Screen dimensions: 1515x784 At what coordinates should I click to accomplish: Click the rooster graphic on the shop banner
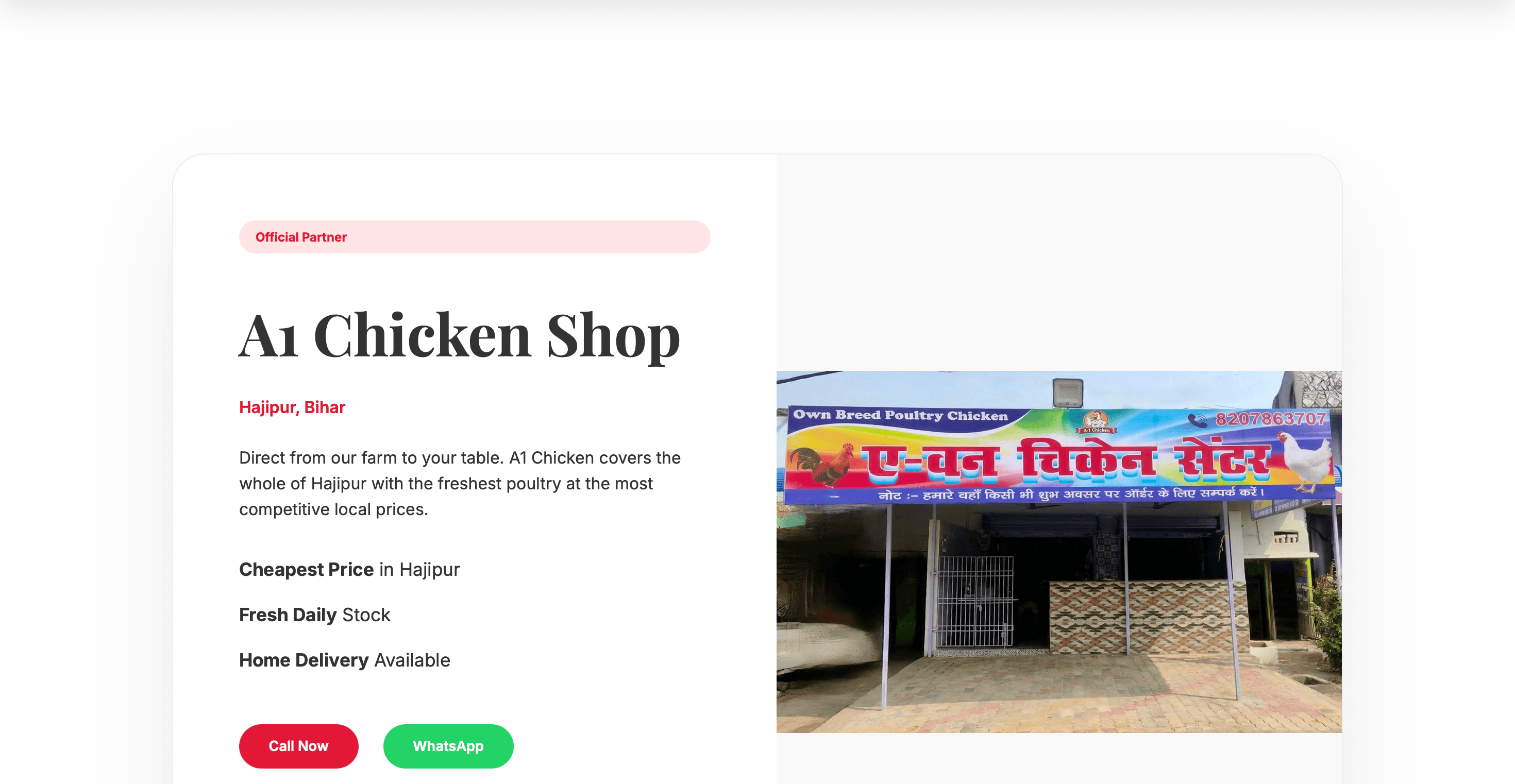pos(821,465)
